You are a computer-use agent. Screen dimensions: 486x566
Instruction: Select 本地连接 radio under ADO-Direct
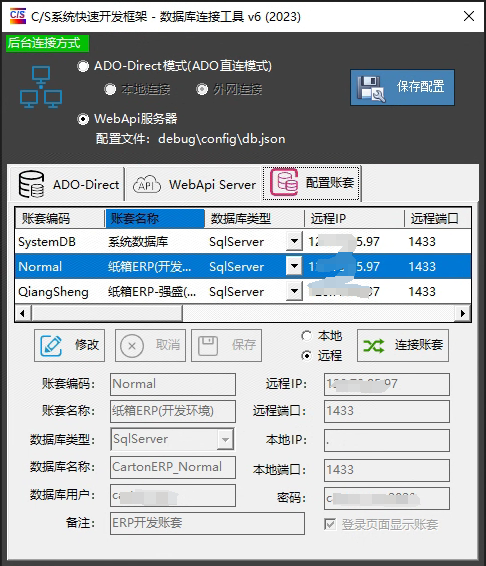(110, 89)
